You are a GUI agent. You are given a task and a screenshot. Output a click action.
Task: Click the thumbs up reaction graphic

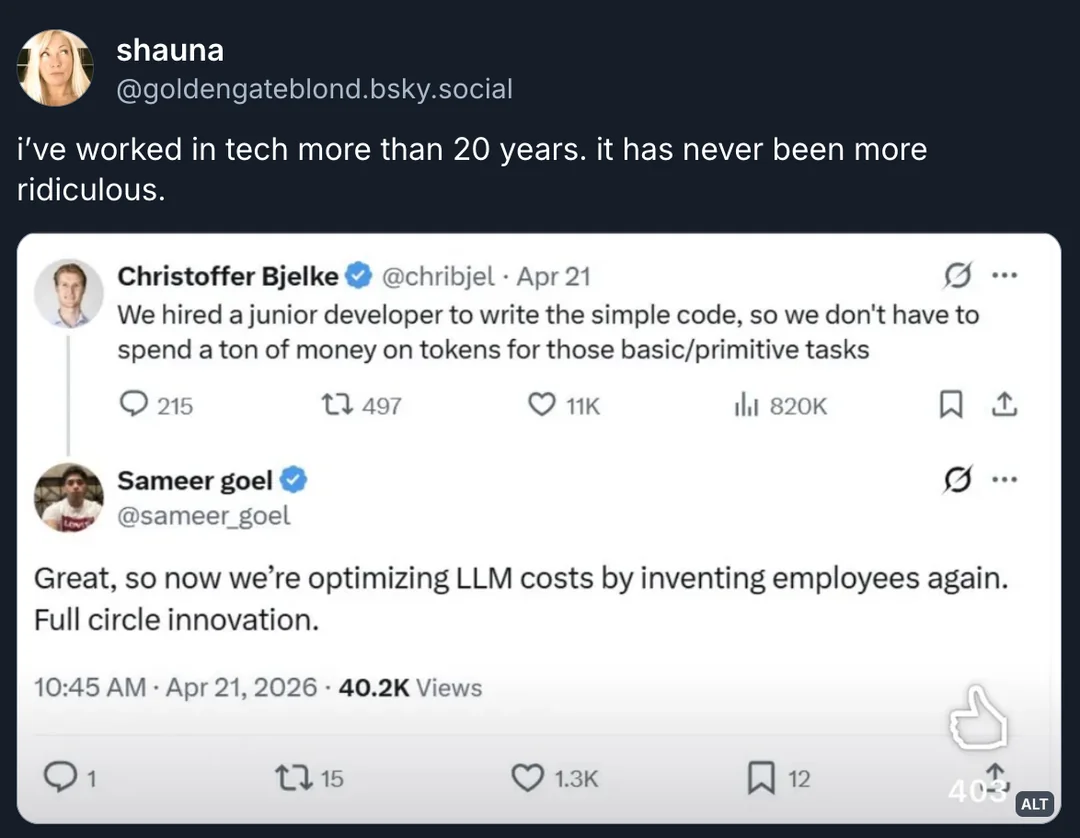[x=981, y=718]
